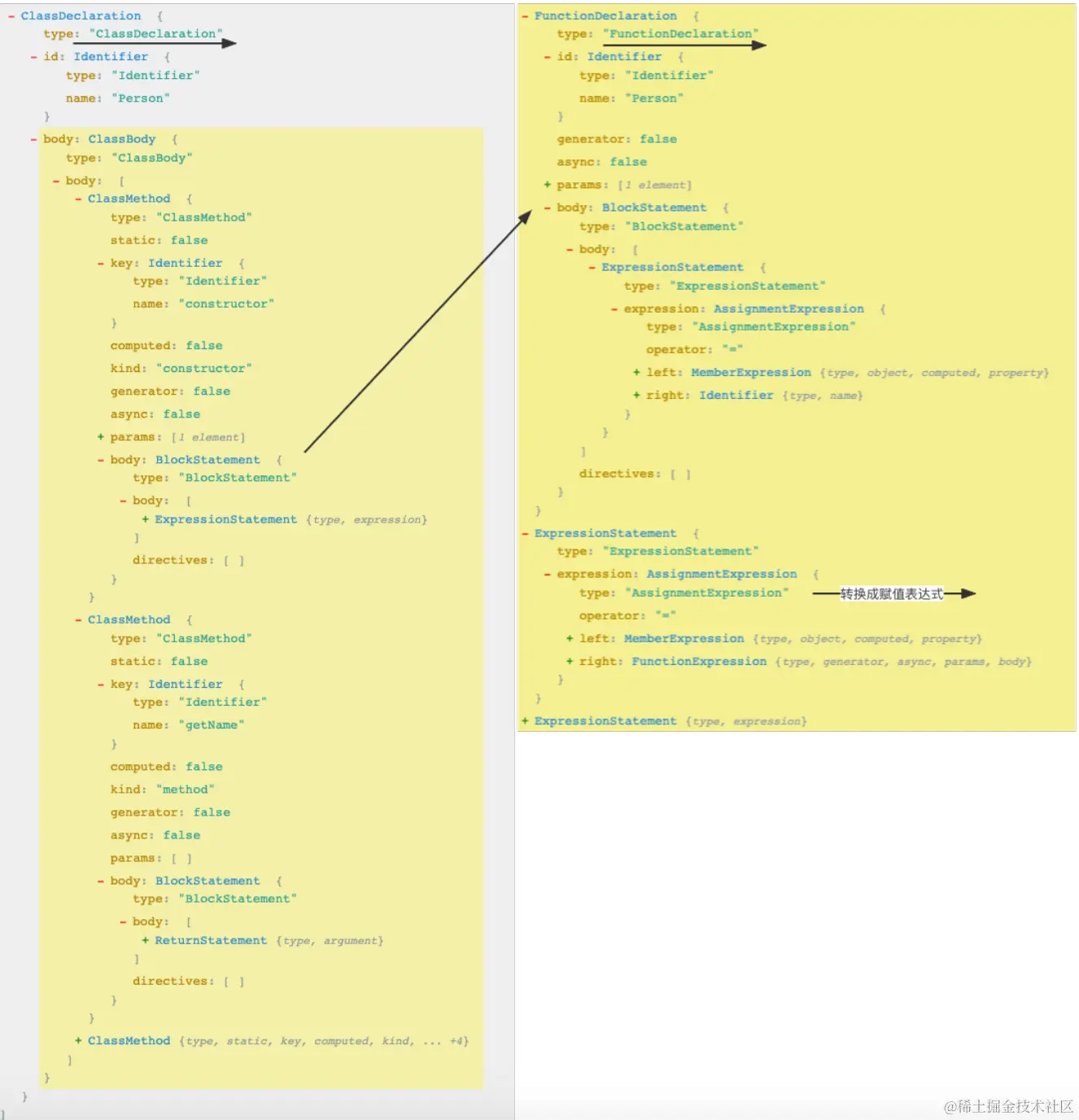Screen dimensions: 1079x1120
Task: Expand params [1 element] under FunctionDeclaration
Action: (548, 185)
